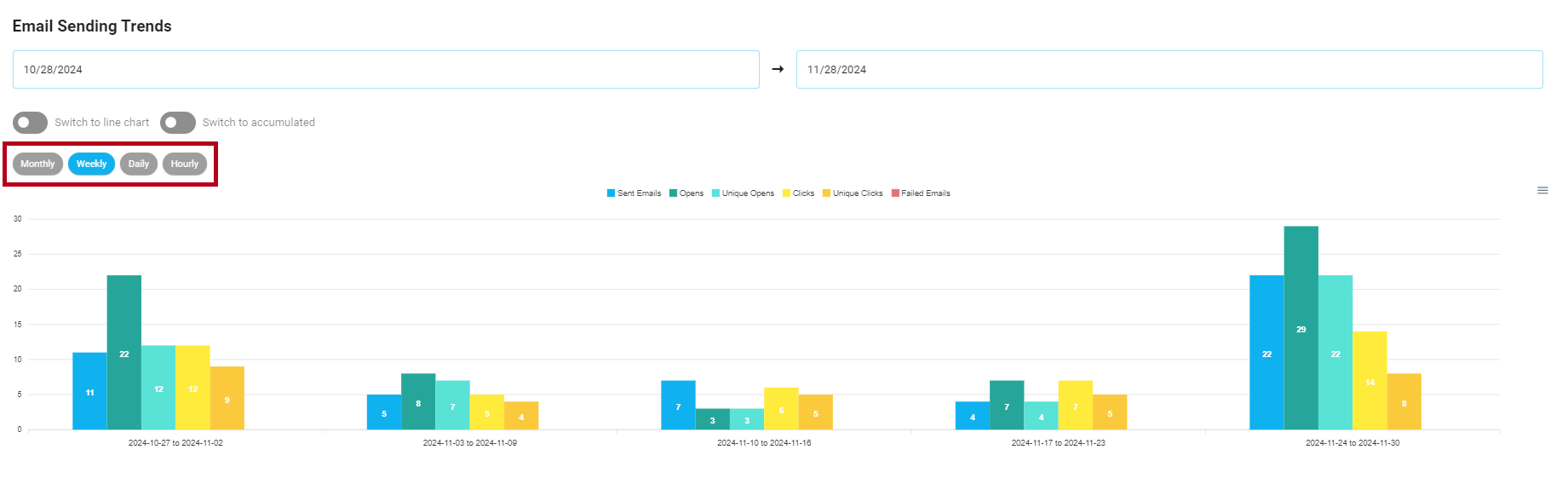Open the chart hamburger menu icon
The height and width of the screenshot is (490, 1568).
[1542, 190]
